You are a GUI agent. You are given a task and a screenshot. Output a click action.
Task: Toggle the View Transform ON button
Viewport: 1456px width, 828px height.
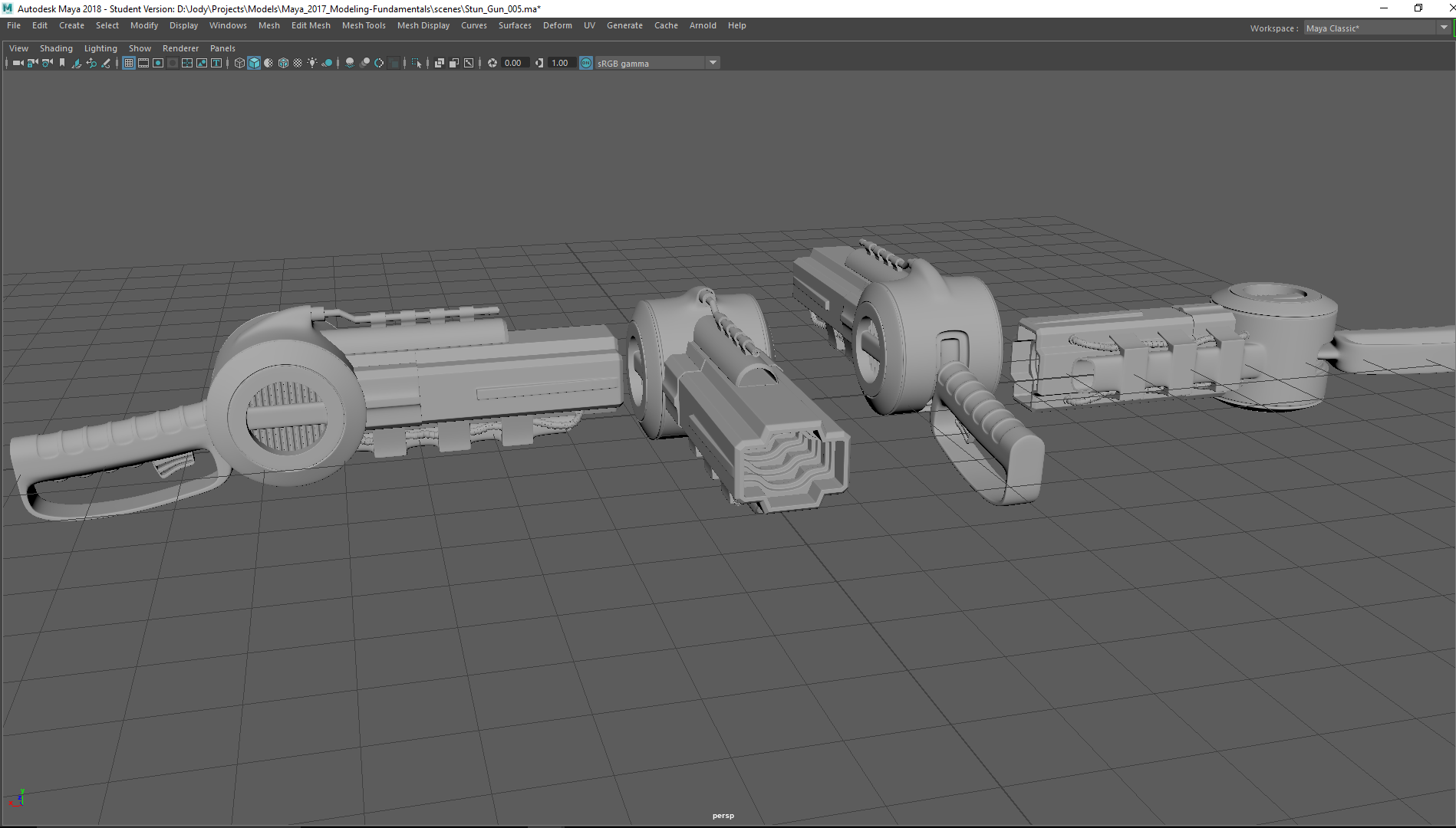tap(586, 63)
